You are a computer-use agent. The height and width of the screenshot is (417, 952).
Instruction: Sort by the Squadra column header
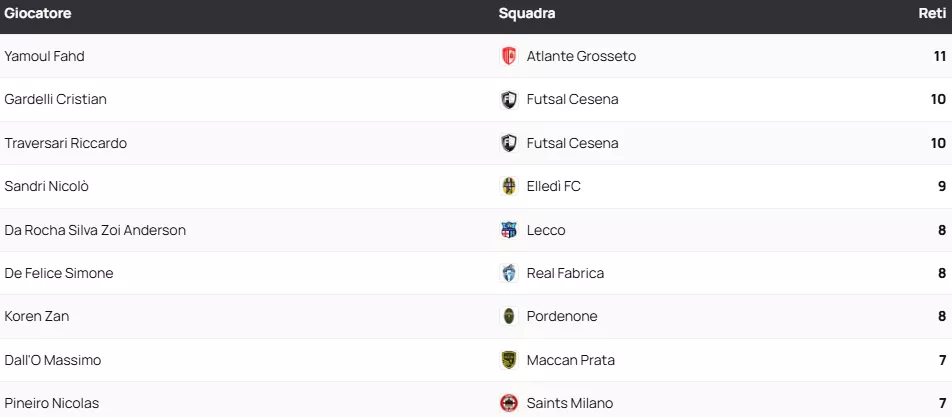[527, 14]
